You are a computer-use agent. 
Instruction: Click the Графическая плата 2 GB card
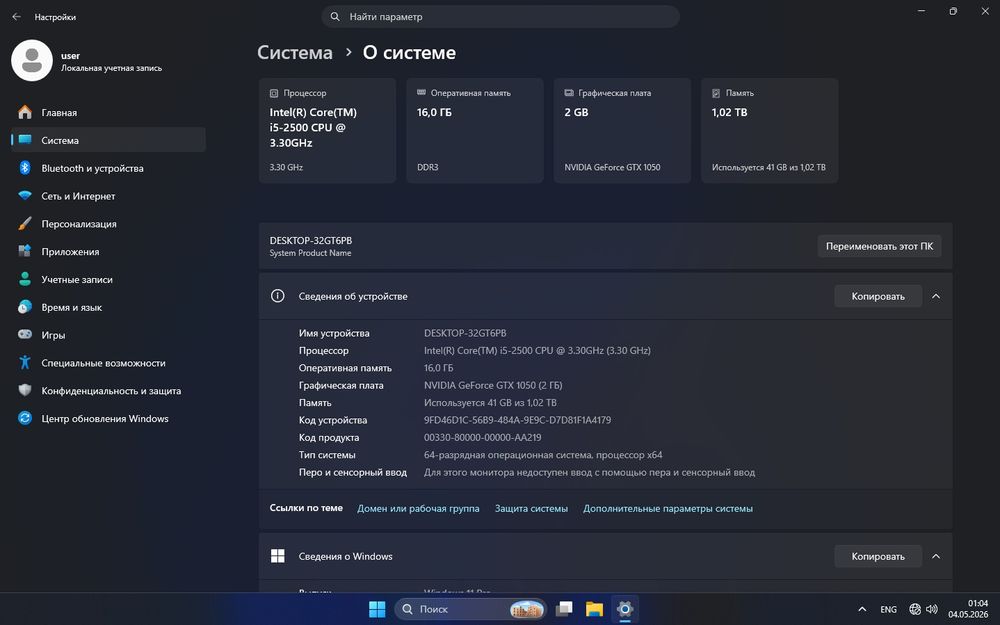coord(622,131)
